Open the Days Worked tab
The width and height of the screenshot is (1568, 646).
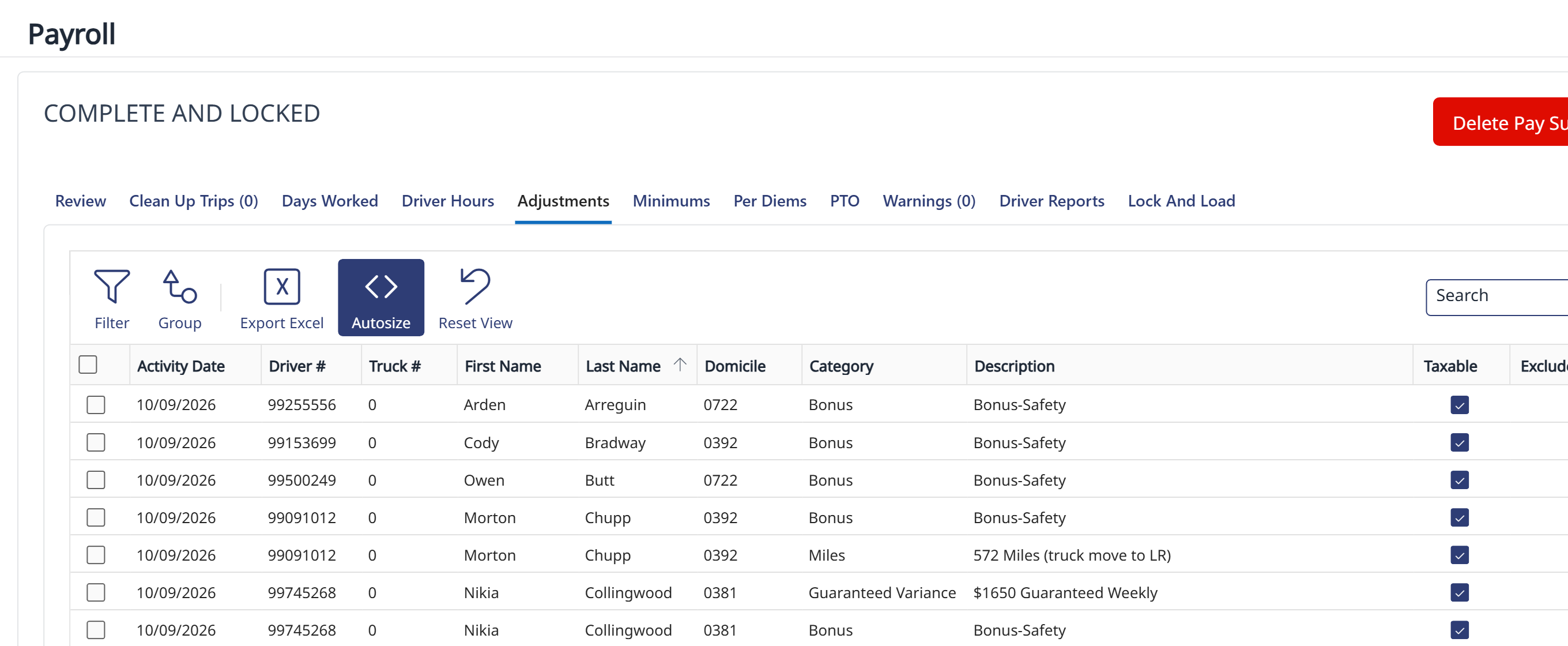tap(330, 201)
